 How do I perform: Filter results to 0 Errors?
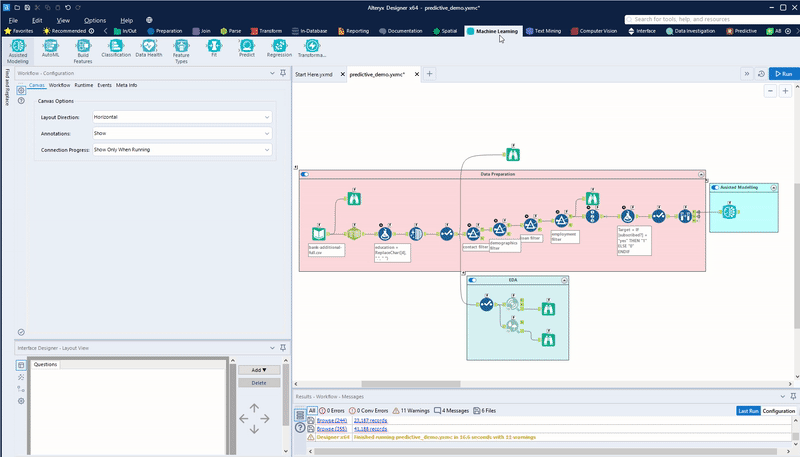click(332, 411)
